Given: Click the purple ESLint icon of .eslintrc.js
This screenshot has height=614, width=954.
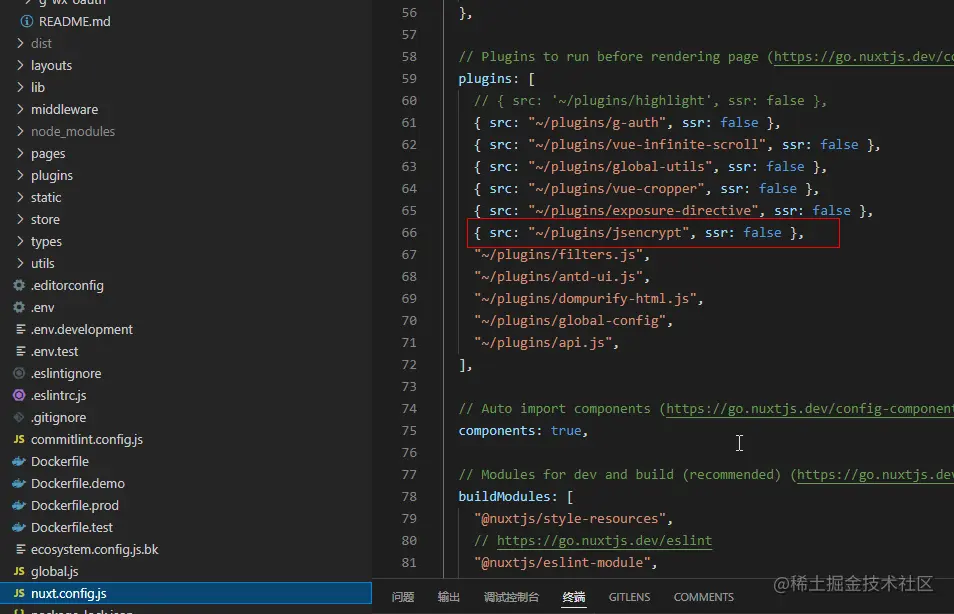Looking at the screenshot, I should pyautogui.click(x=19, y=395).
